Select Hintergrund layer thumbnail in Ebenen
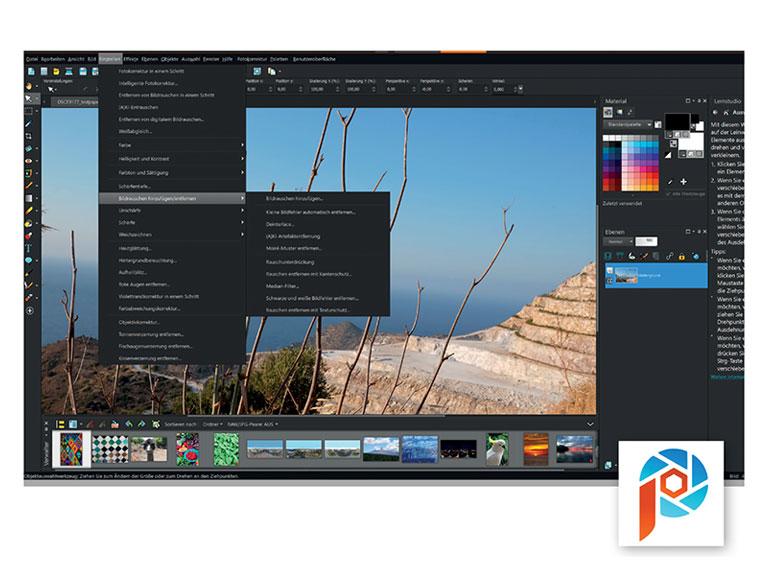 [x=626, y=275]
